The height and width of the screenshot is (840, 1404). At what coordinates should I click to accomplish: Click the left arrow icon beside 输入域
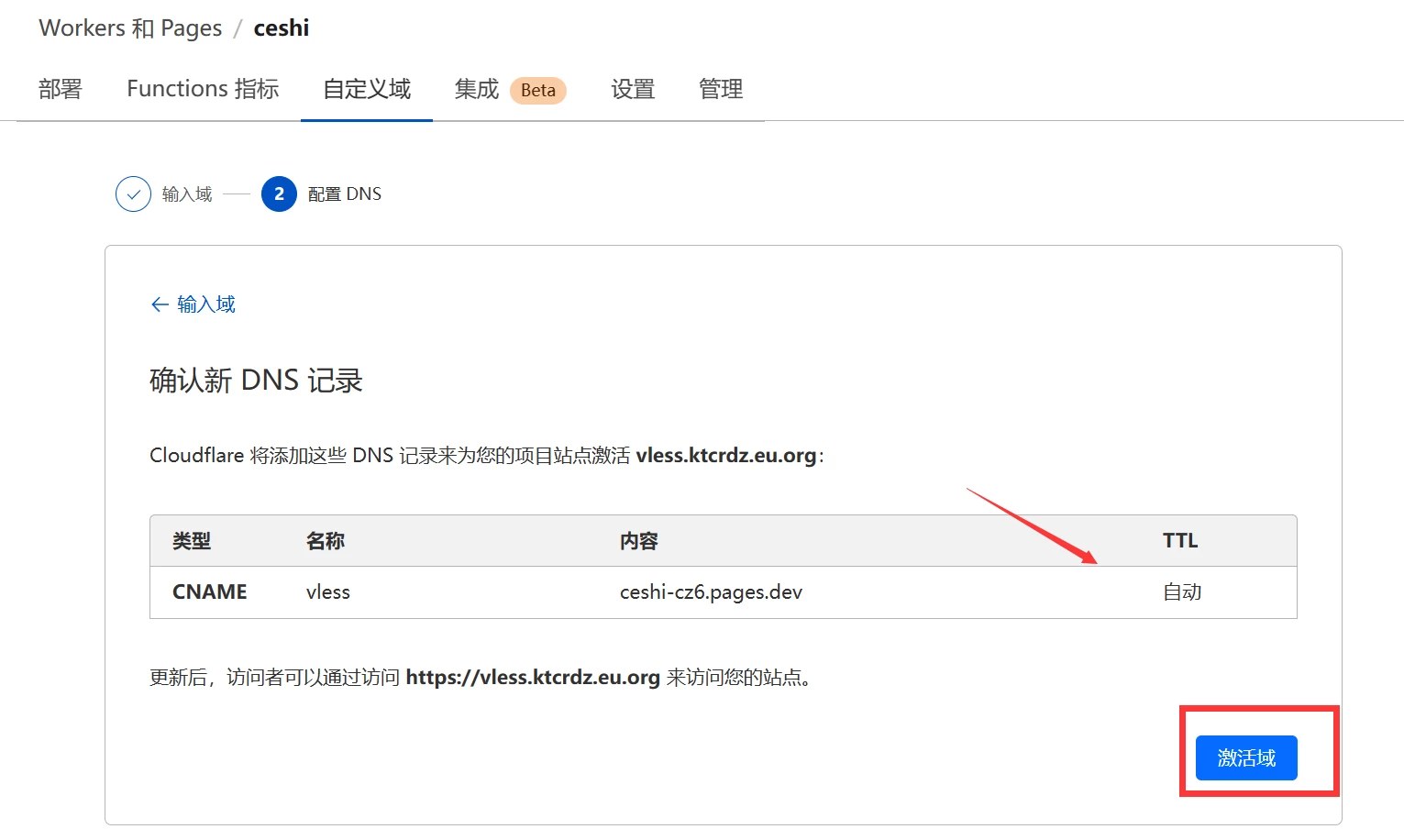tap(160, 304)
